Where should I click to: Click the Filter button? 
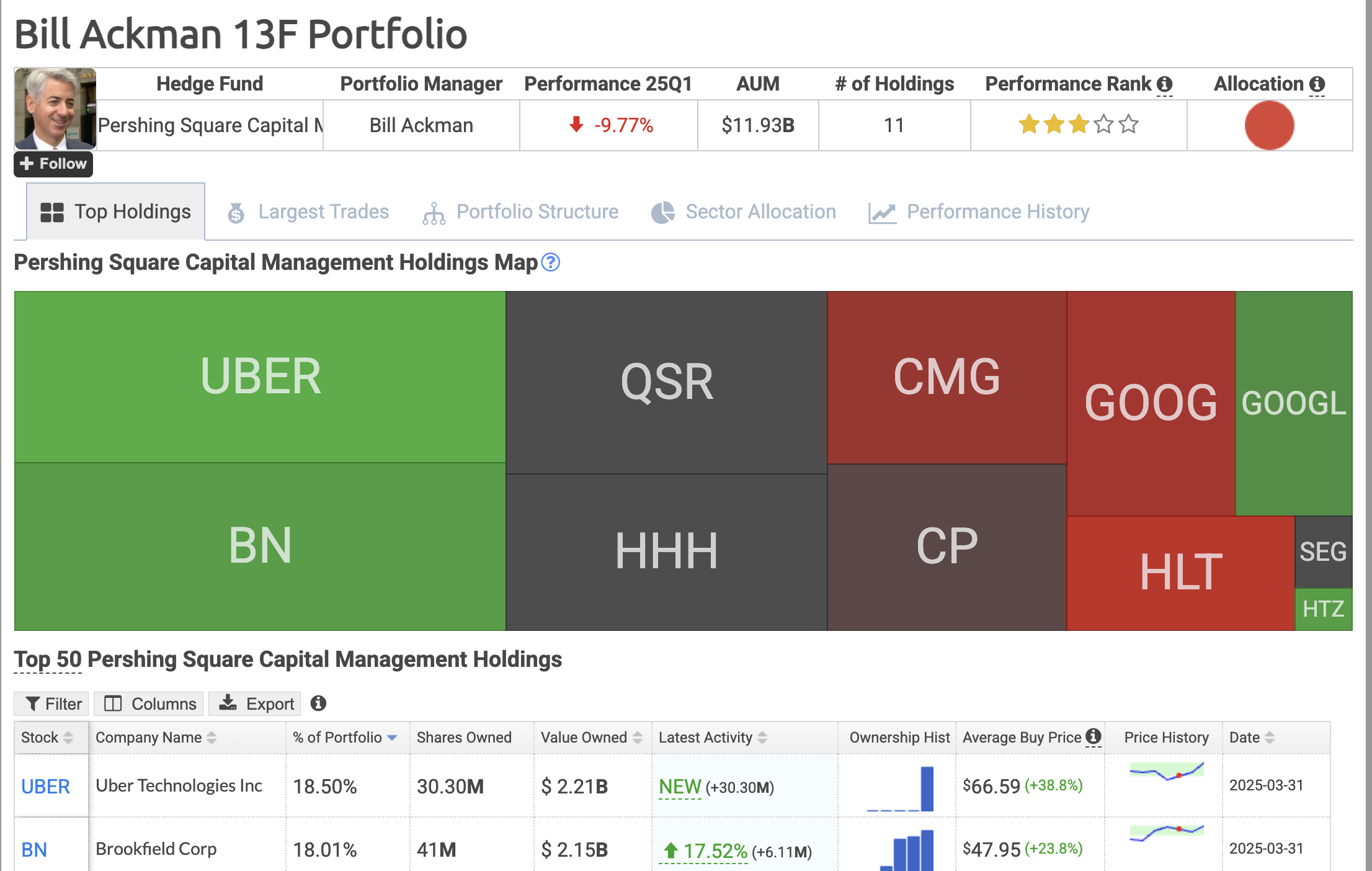coord(51,703)
